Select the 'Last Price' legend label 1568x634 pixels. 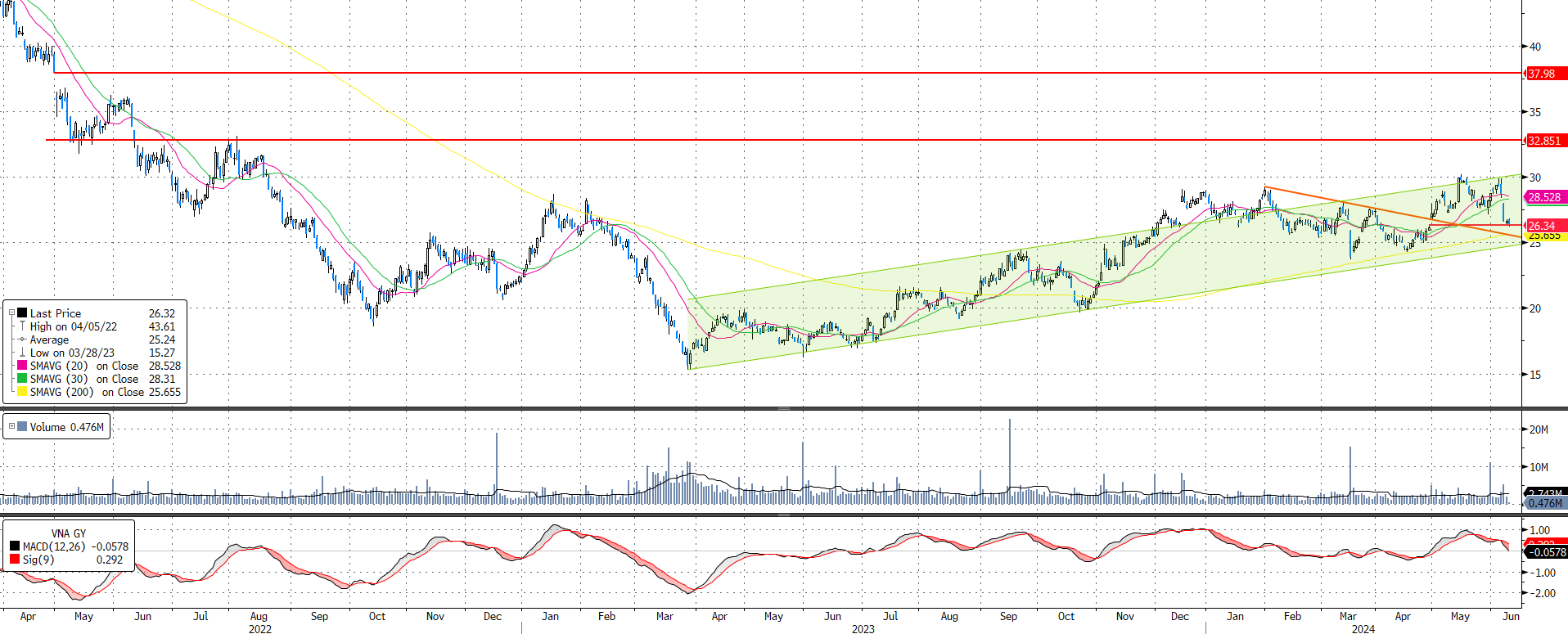[x=56, y=313]
